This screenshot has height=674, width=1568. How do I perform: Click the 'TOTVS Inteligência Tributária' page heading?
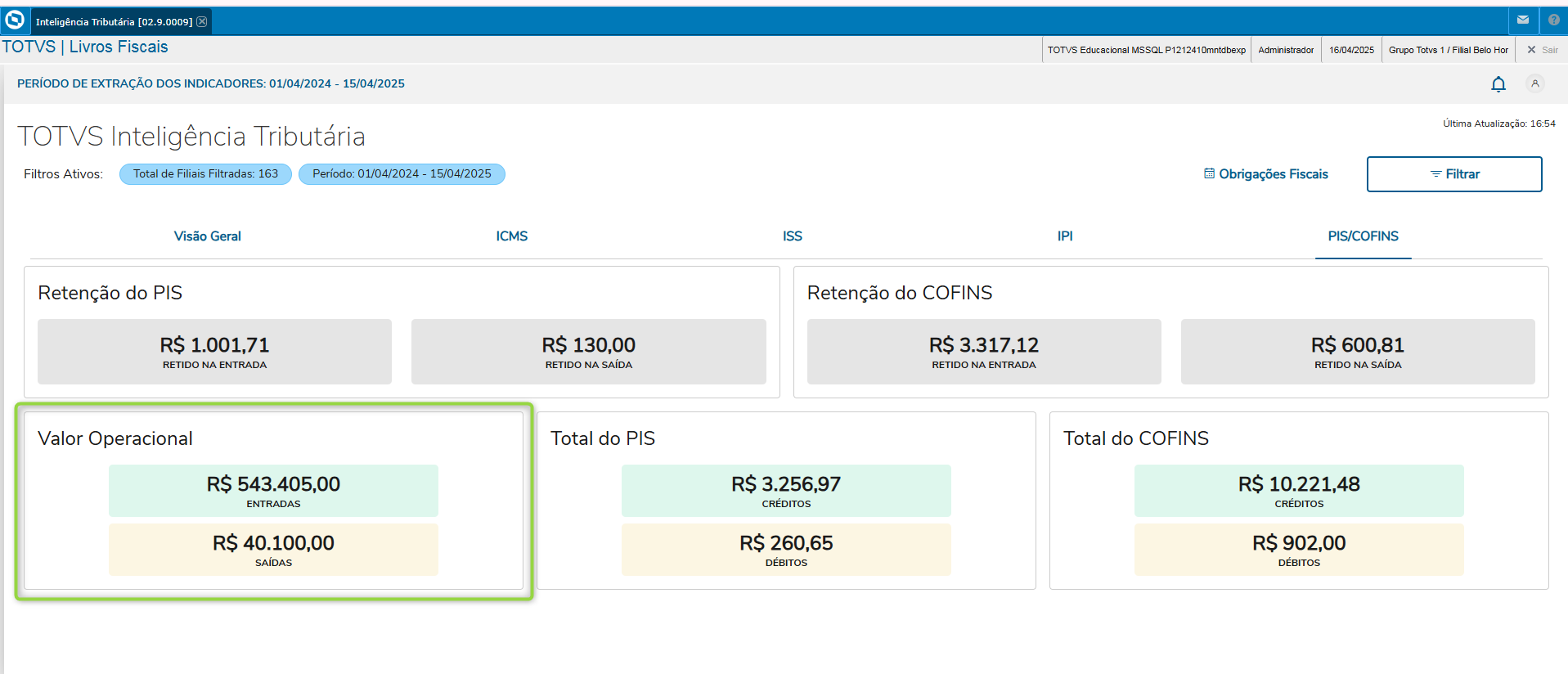(x=191, y=137)
